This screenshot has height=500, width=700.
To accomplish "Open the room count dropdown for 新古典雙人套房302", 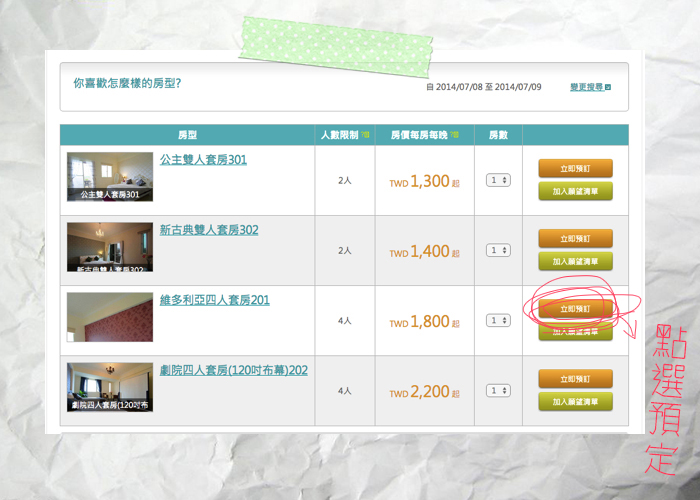I will coord(498,250).
